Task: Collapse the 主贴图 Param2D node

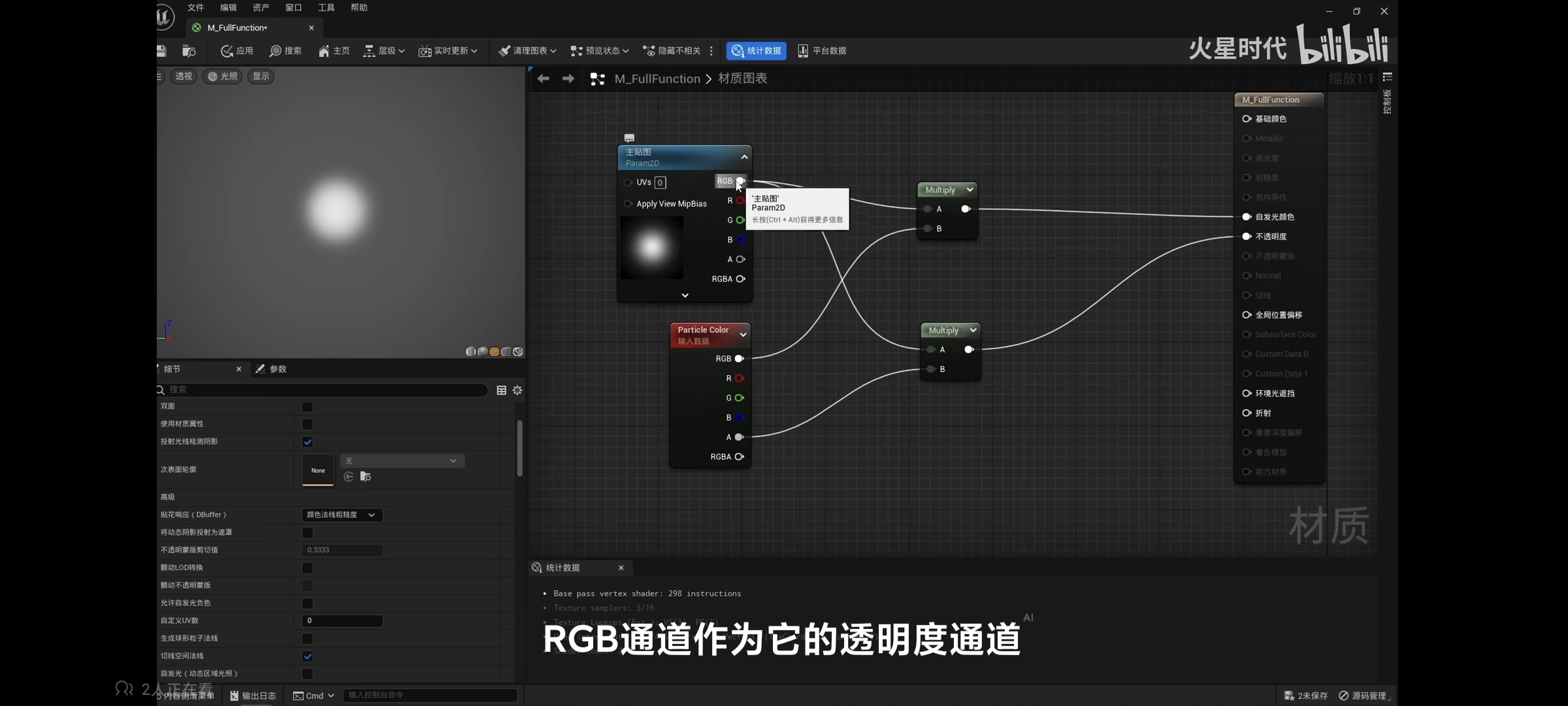Action: 744,157
